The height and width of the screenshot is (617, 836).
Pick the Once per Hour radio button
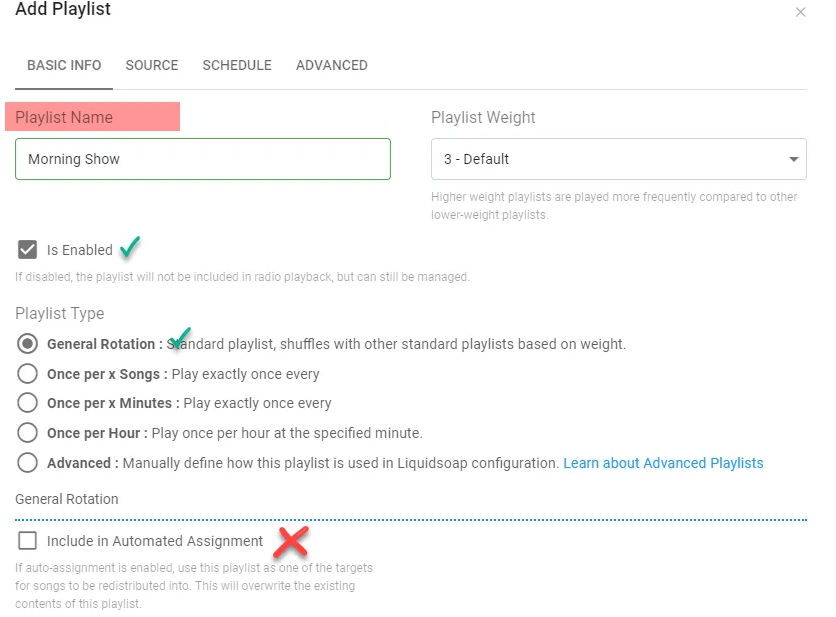(28, 433)
